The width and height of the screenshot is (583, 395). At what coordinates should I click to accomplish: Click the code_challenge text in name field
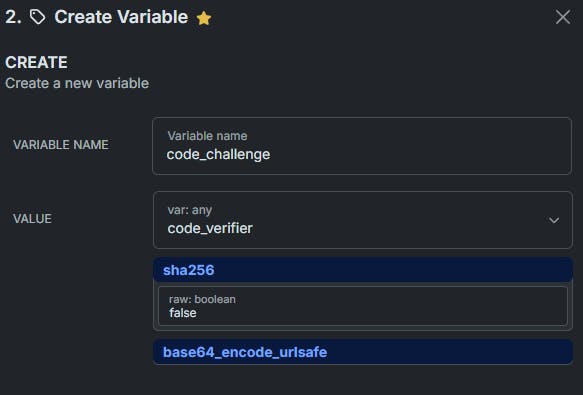[218, 154]
